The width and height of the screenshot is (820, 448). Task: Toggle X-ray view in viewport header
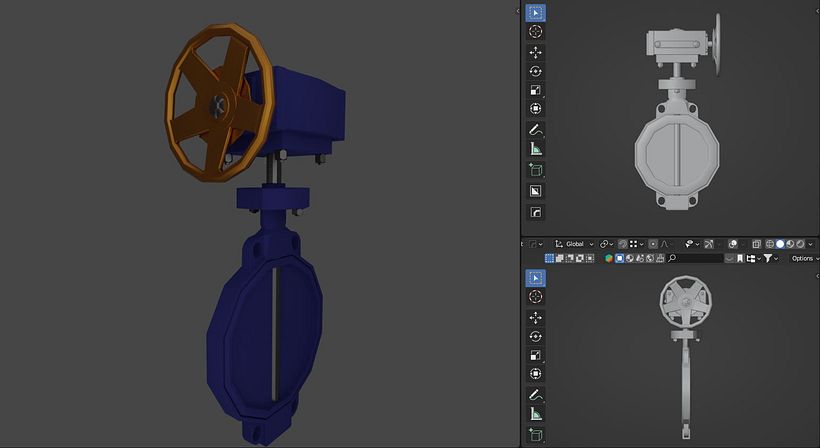756,244
